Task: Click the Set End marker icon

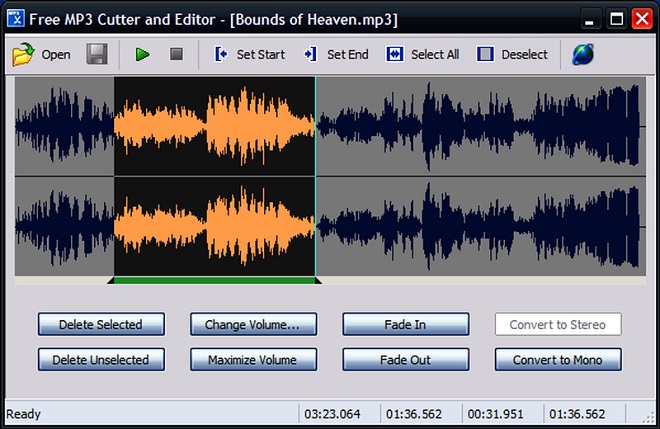Action: click(310, 54)
